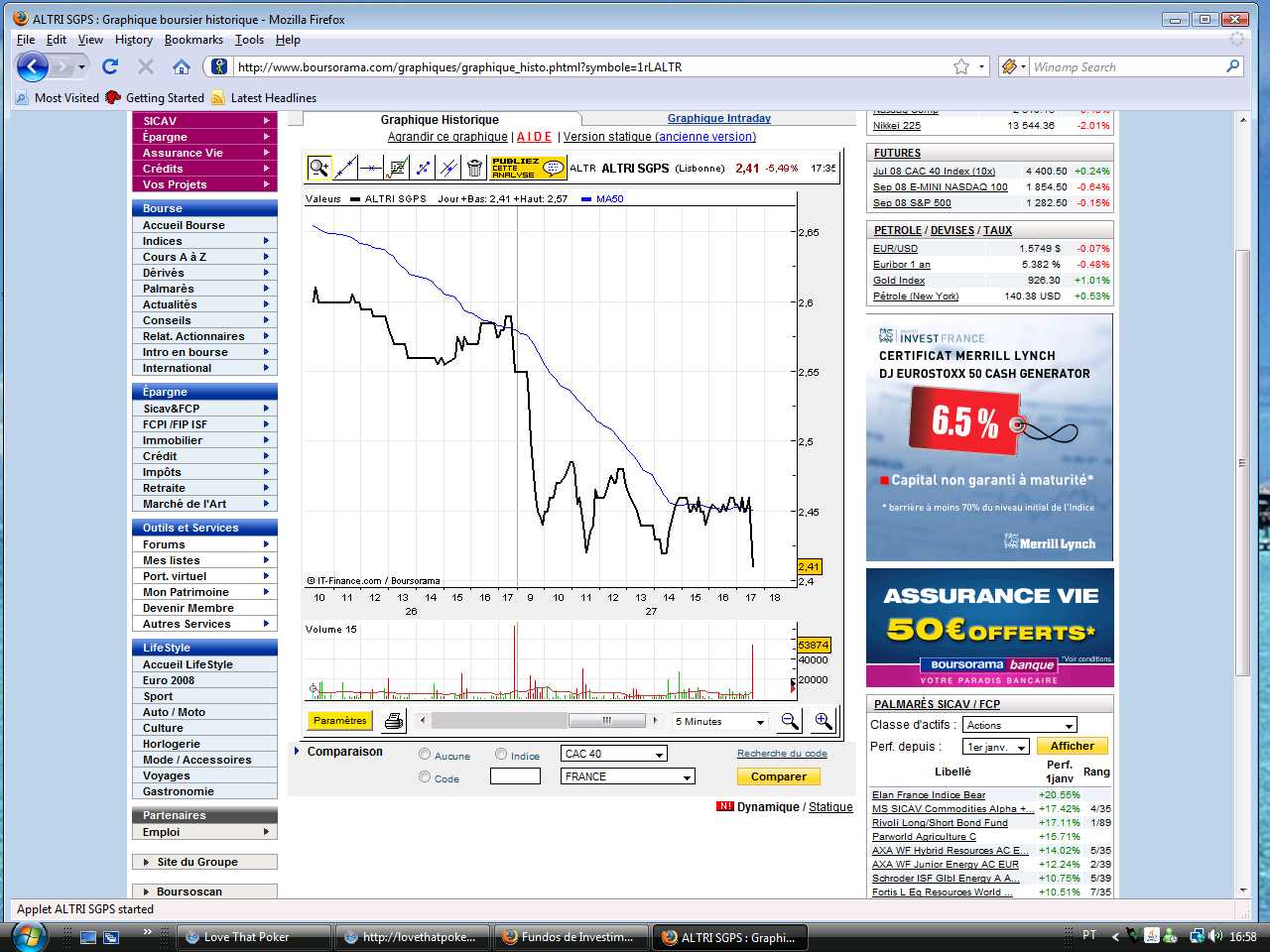1270x952 pixels.
Task: Reload the page with refresh icon
Action: click(x=110, y=66)
